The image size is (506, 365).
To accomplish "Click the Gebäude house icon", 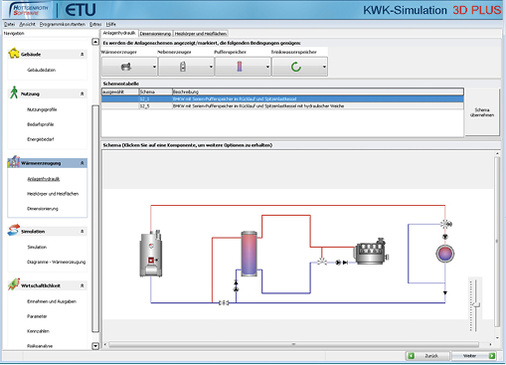I will pyautogui.click(x=14, y=53).
